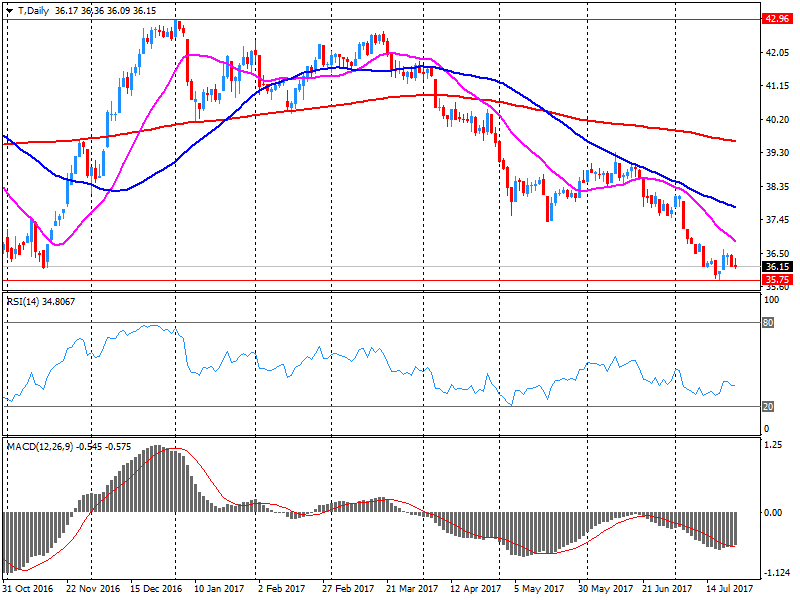This screenshot has height=600, width=800.
Task: Click the '5 May 2017' date label
Action: tap(540, 589)
